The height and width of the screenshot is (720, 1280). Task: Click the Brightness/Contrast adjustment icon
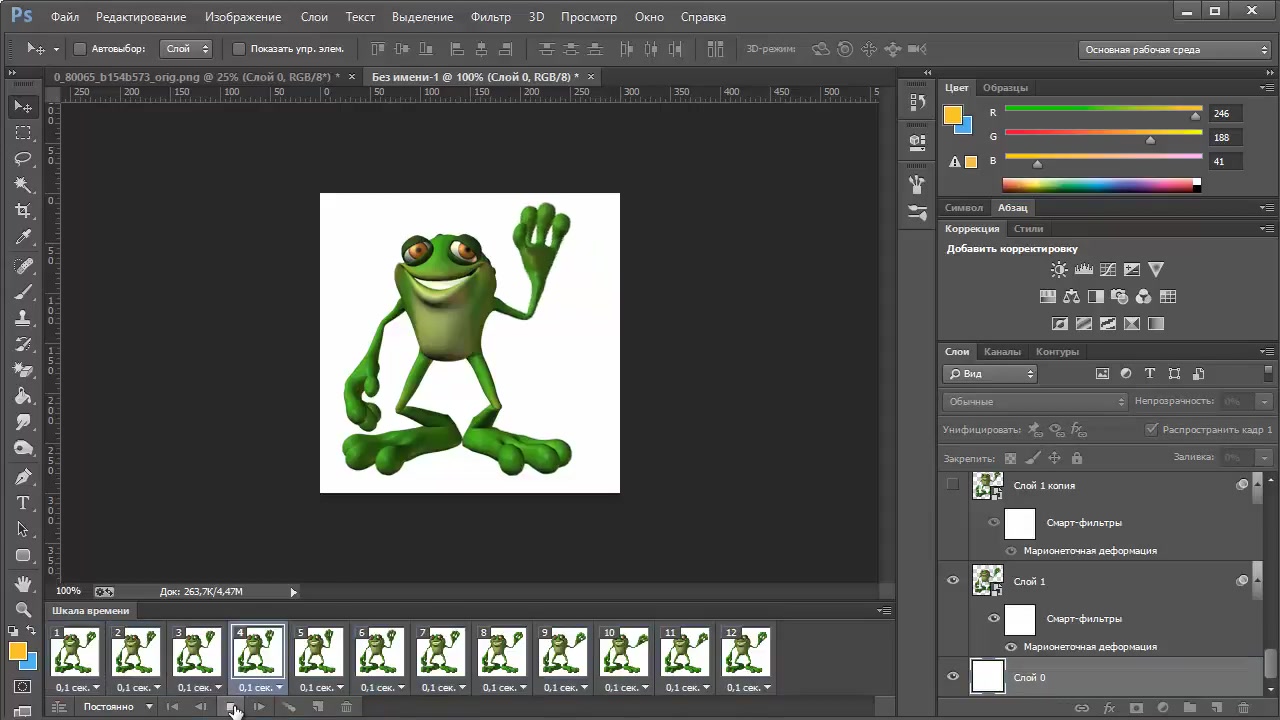tap(1059, 269)
